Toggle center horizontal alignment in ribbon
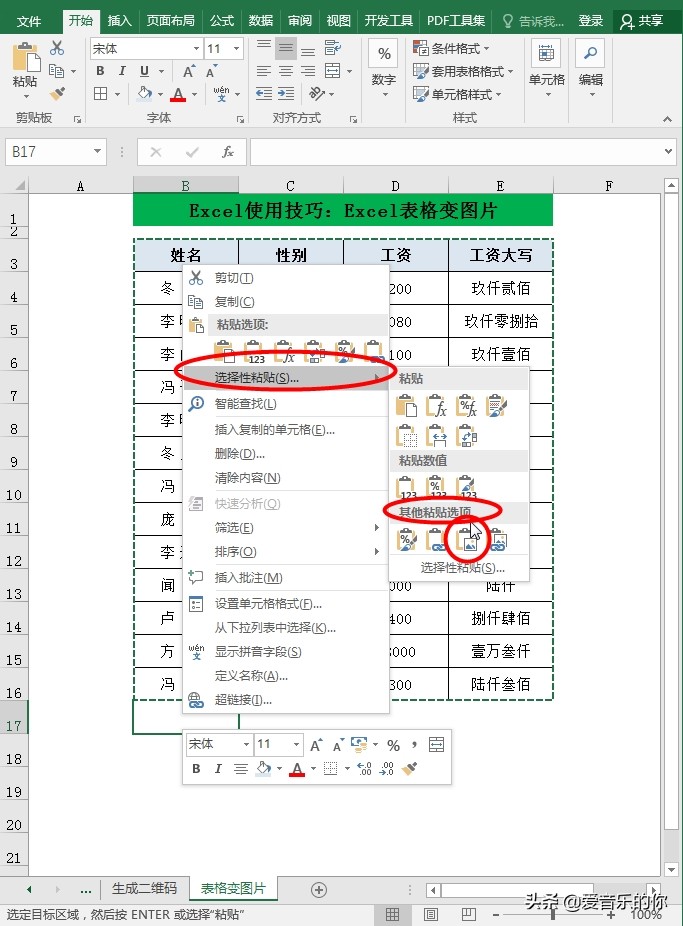The image size is (683, 926). click(x=286, y=71)
